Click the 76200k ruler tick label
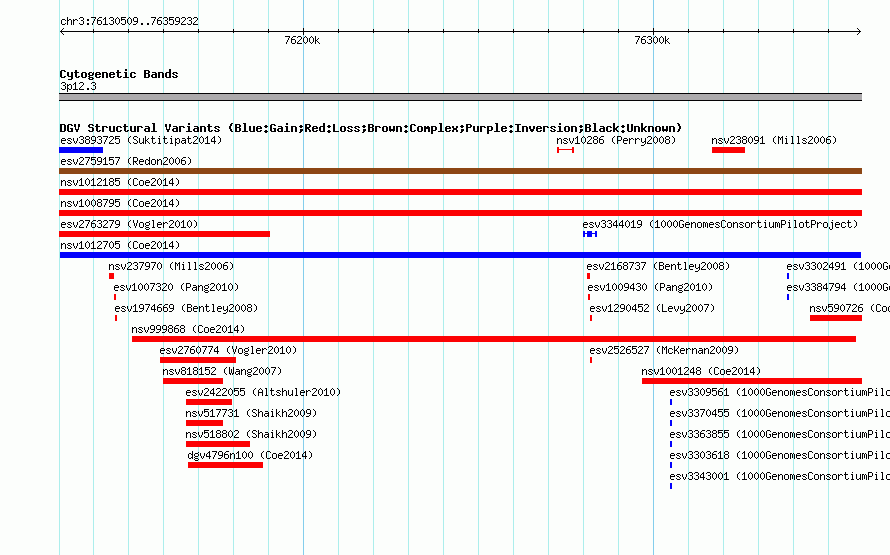Image resolution: width=890 pixels, height=555 pixels. (x=302, y=40)
